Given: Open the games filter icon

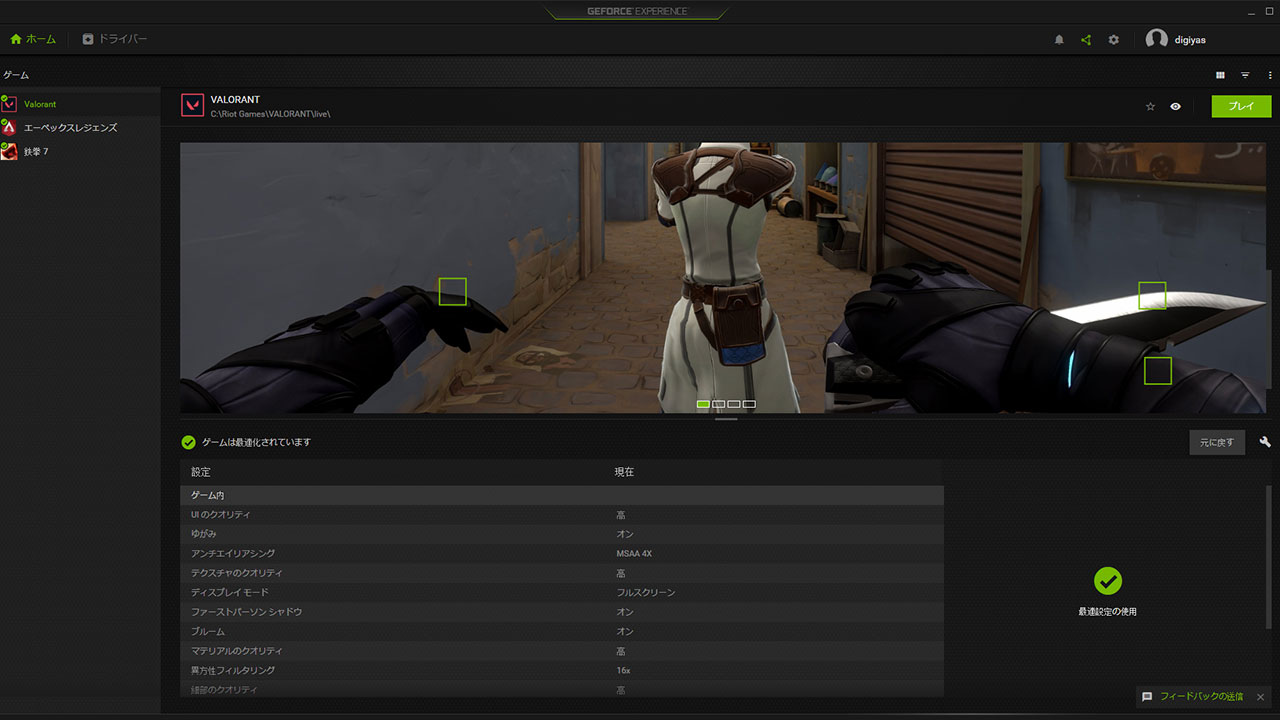Looking at the screenshot, I should [x=1245, y=75].
